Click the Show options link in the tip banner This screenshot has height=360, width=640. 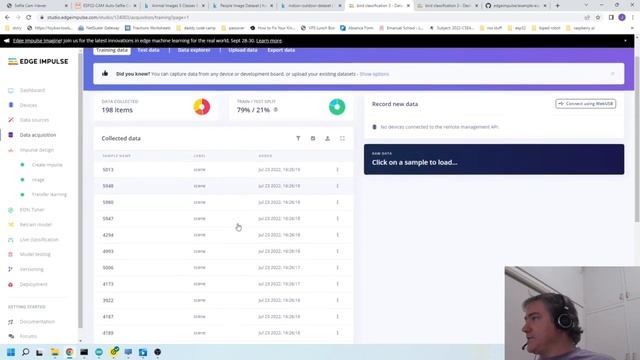tap(374, 74)
